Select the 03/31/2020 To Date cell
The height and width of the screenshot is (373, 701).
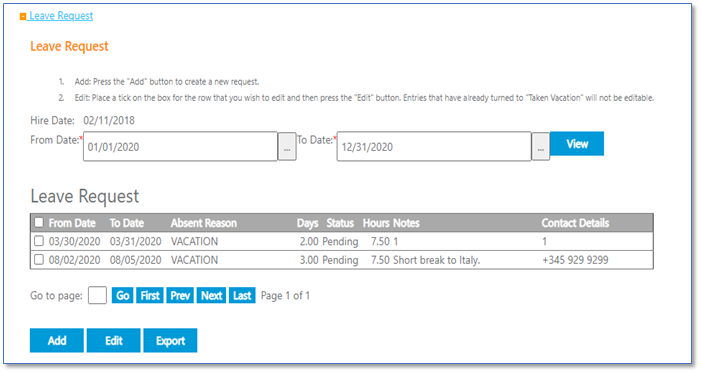(x=135, y=242)
